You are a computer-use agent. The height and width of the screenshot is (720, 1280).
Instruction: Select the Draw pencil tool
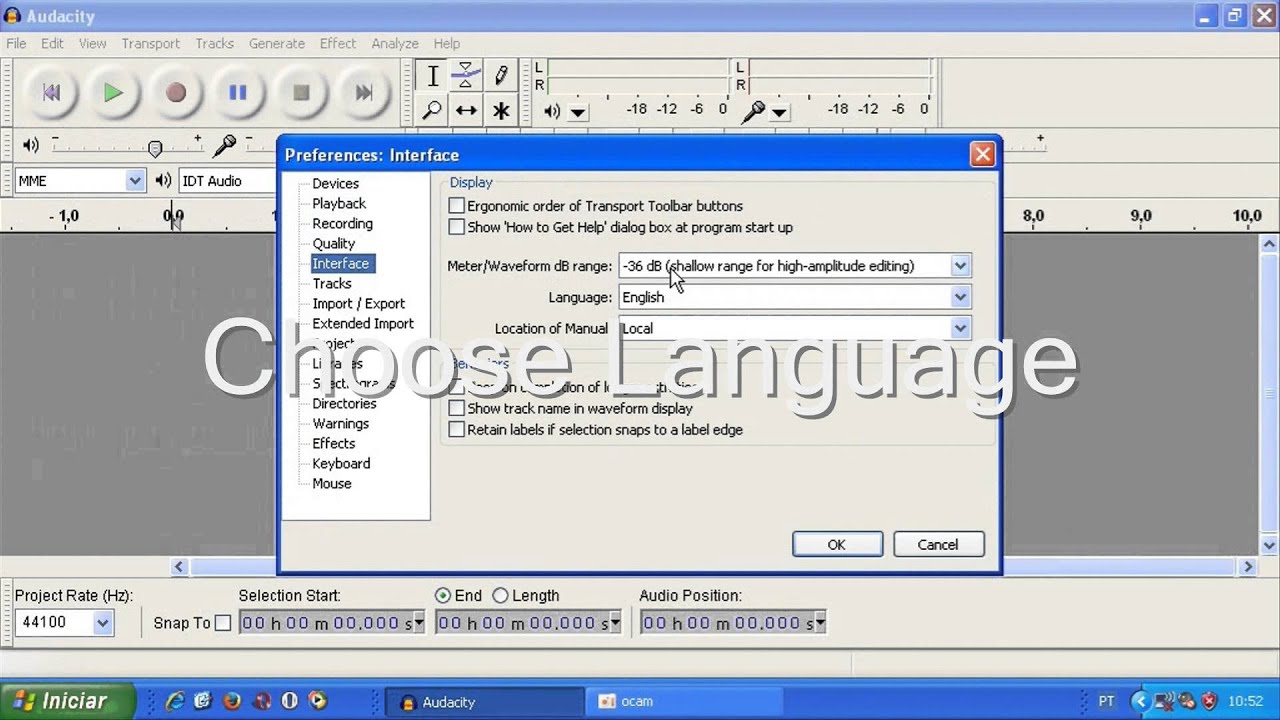point(501,76)
